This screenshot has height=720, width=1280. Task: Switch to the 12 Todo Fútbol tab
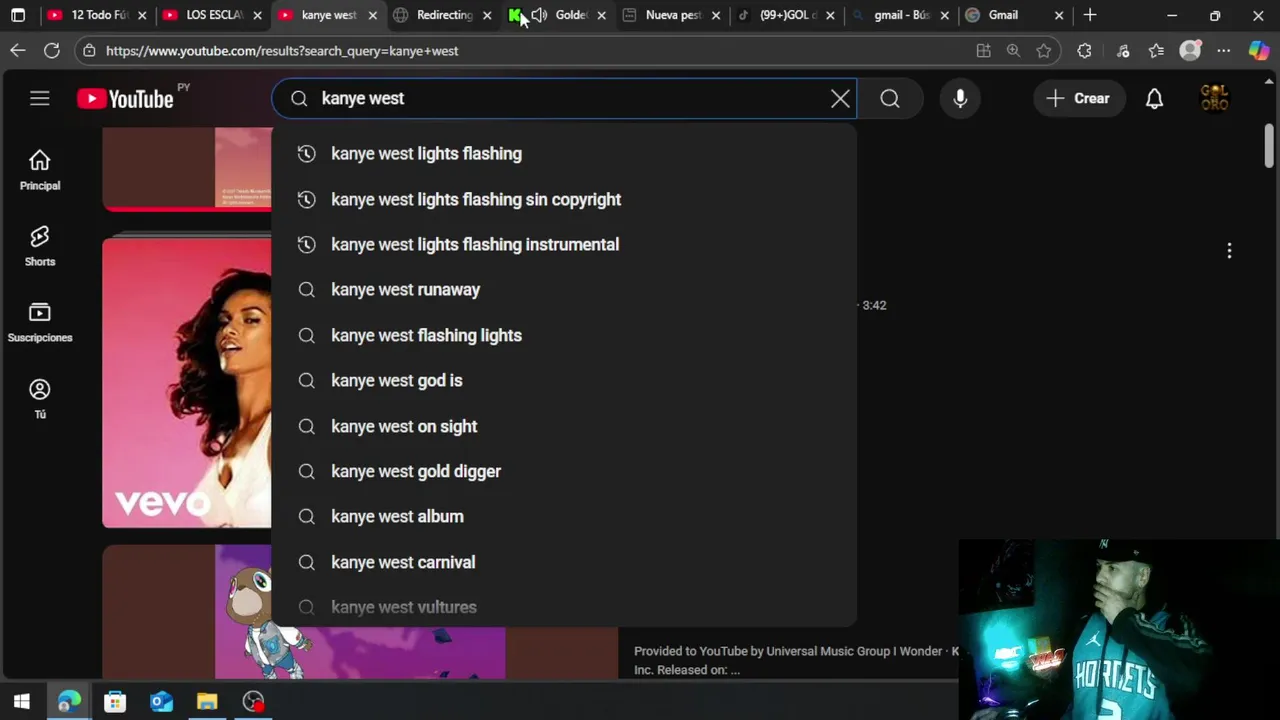(x=99, y=15)
